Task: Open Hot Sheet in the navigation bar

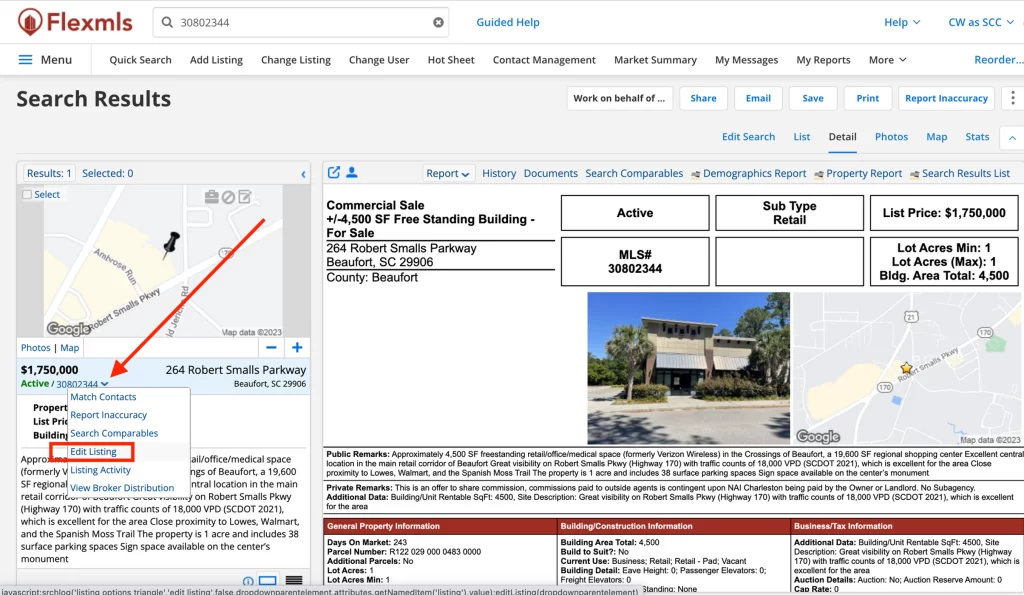Action: coord(451,59)
